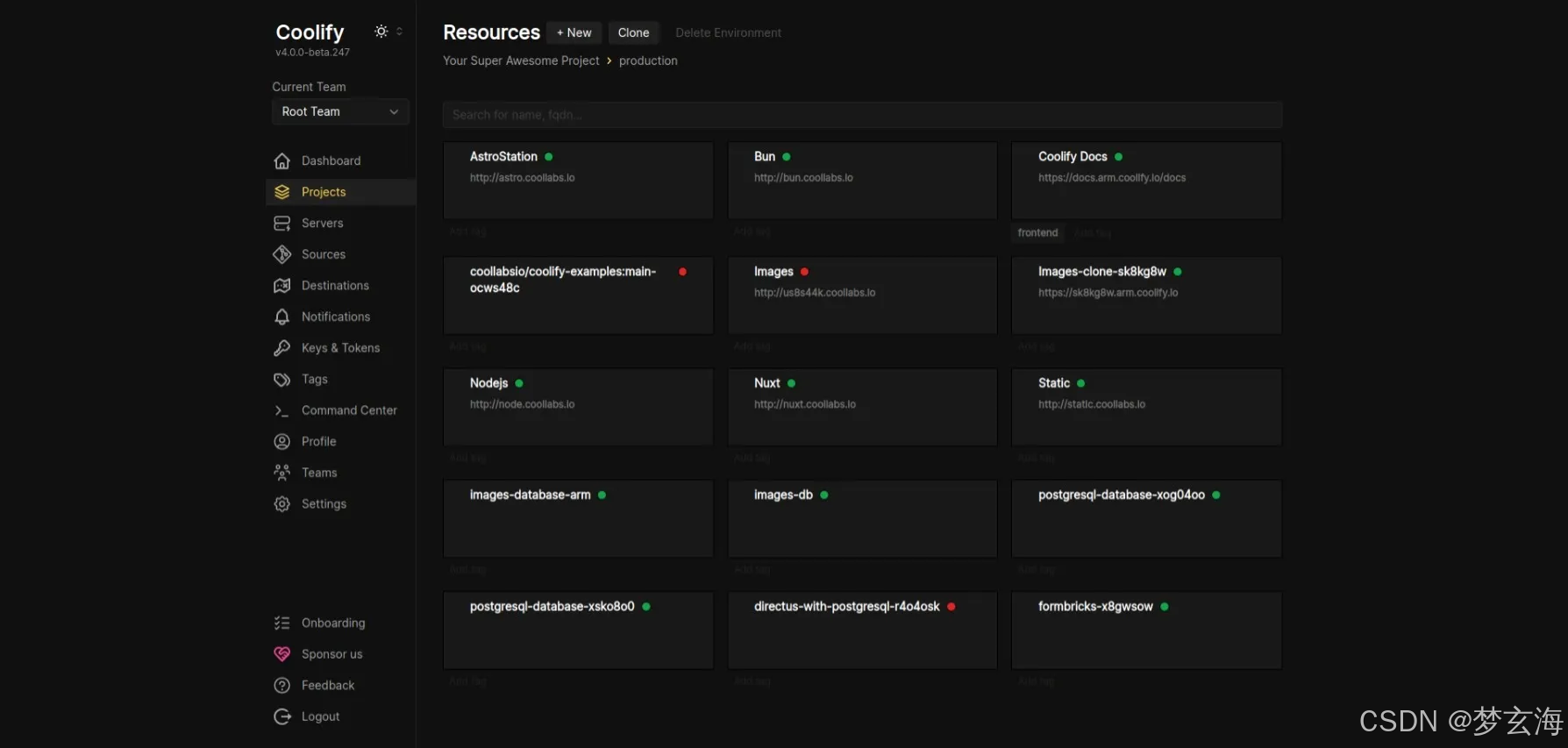
Task: Click Add tag under Nuxt card
Action: (x=752, y=458)
